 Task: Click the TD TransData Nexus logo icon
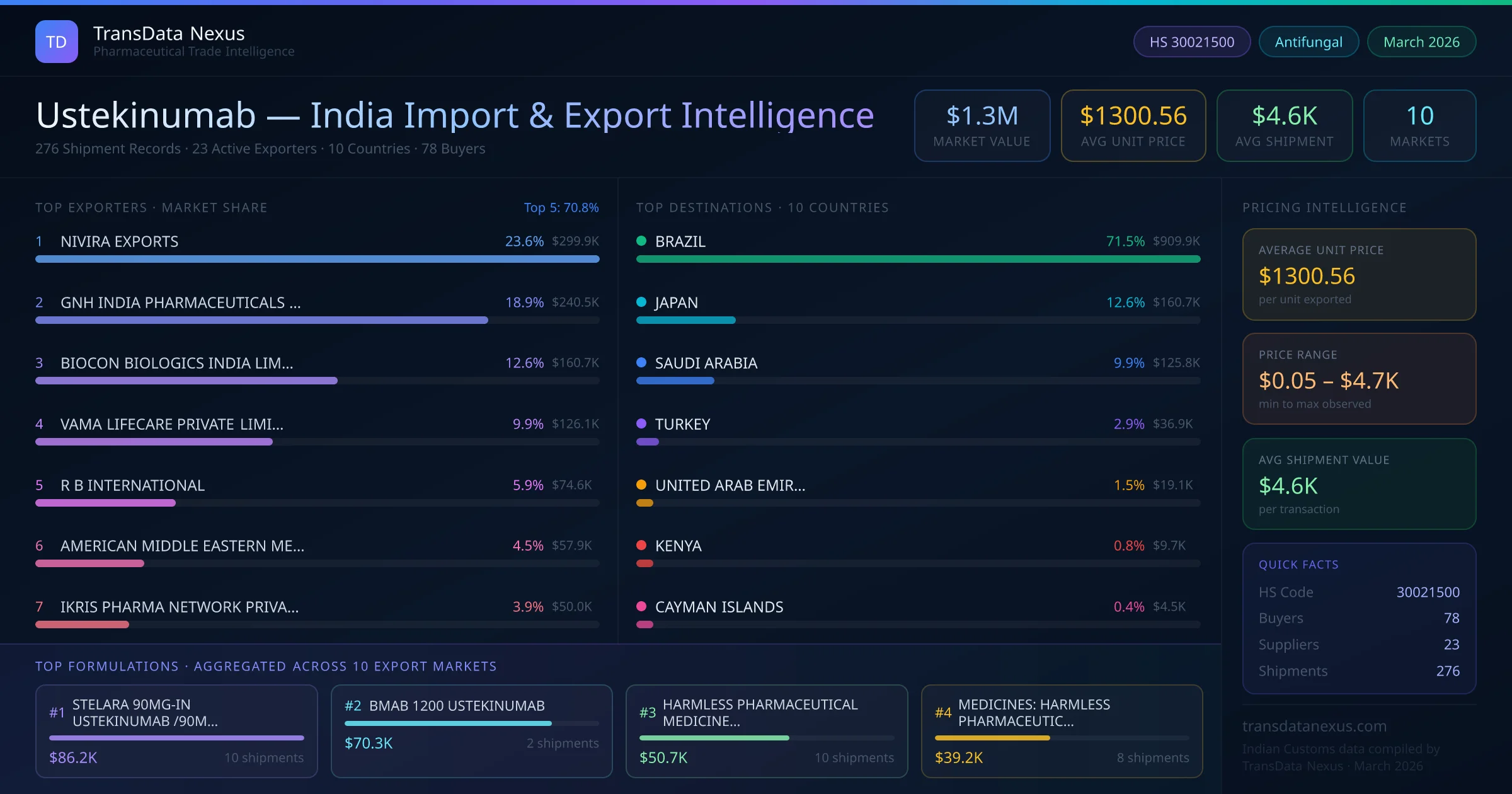coord(56,41)
